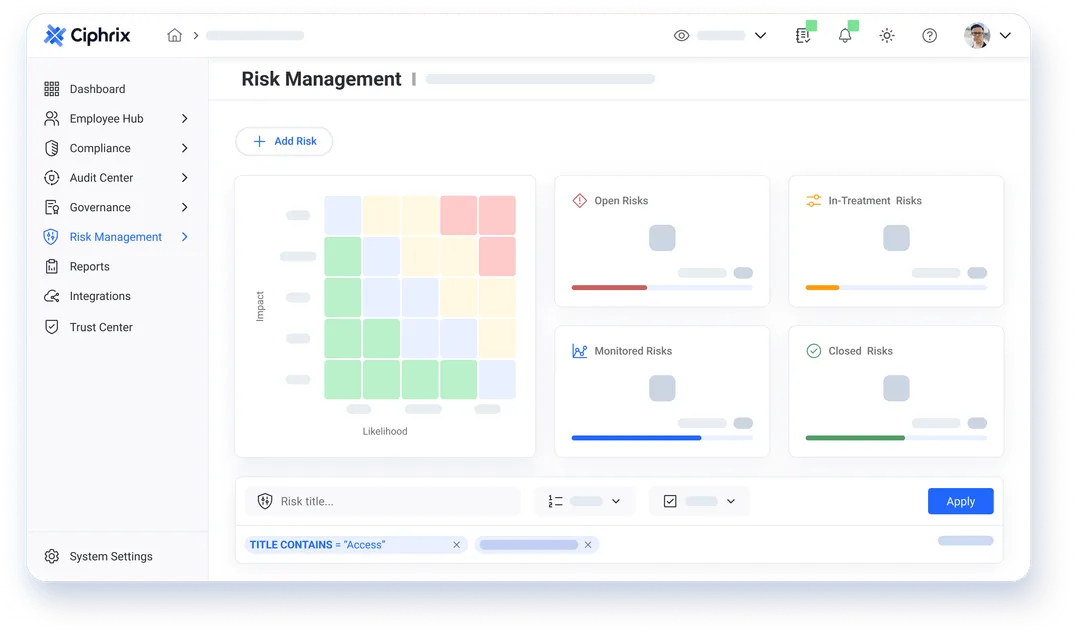Viewport: 1080px width, 641px height.
Task: Click the Closed Risks card title
Action: click(x=860, y=351)
